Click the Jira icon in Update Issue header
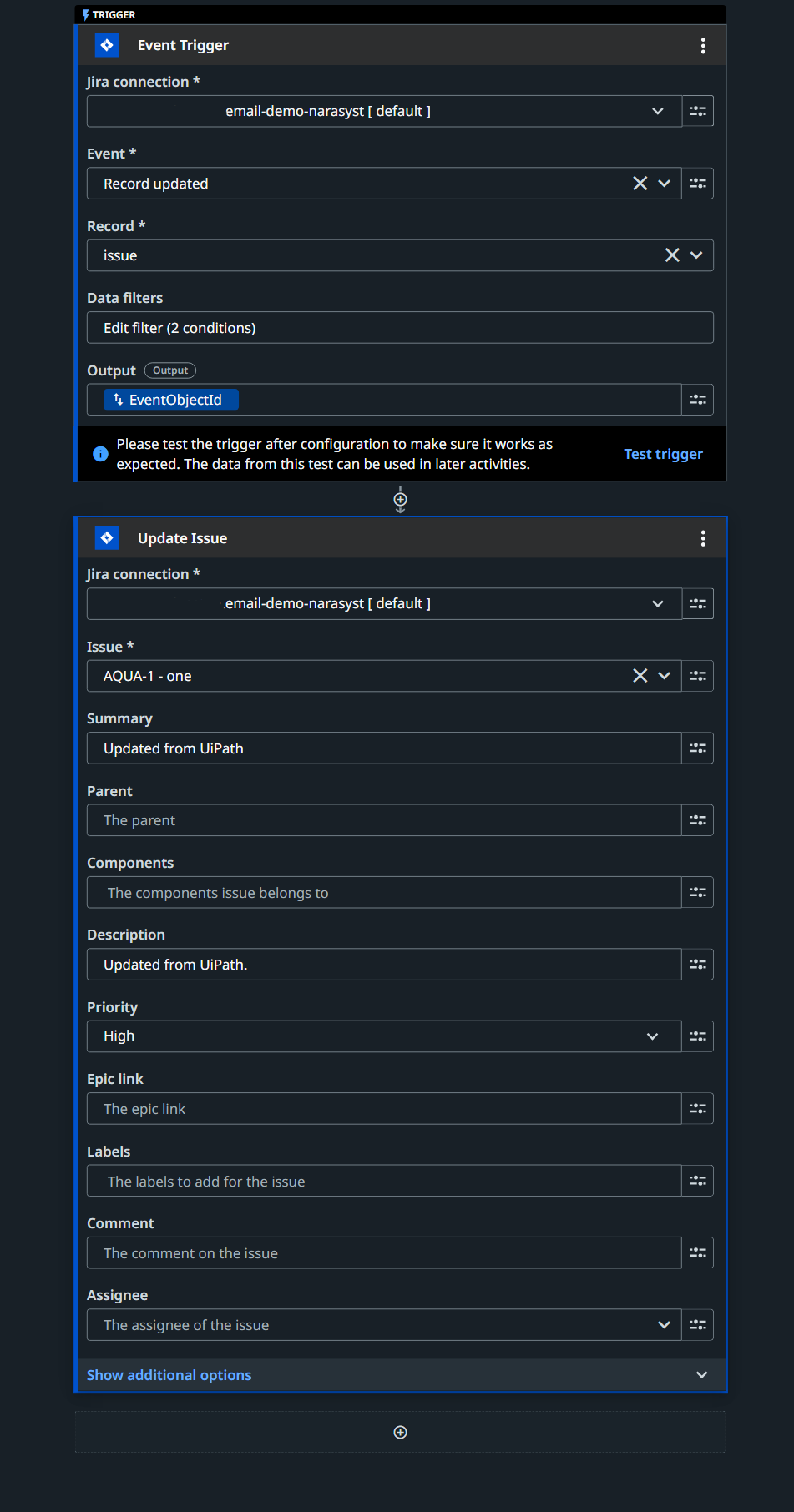794x1512 pixels. pyautogui.click(x=107, y=538)
